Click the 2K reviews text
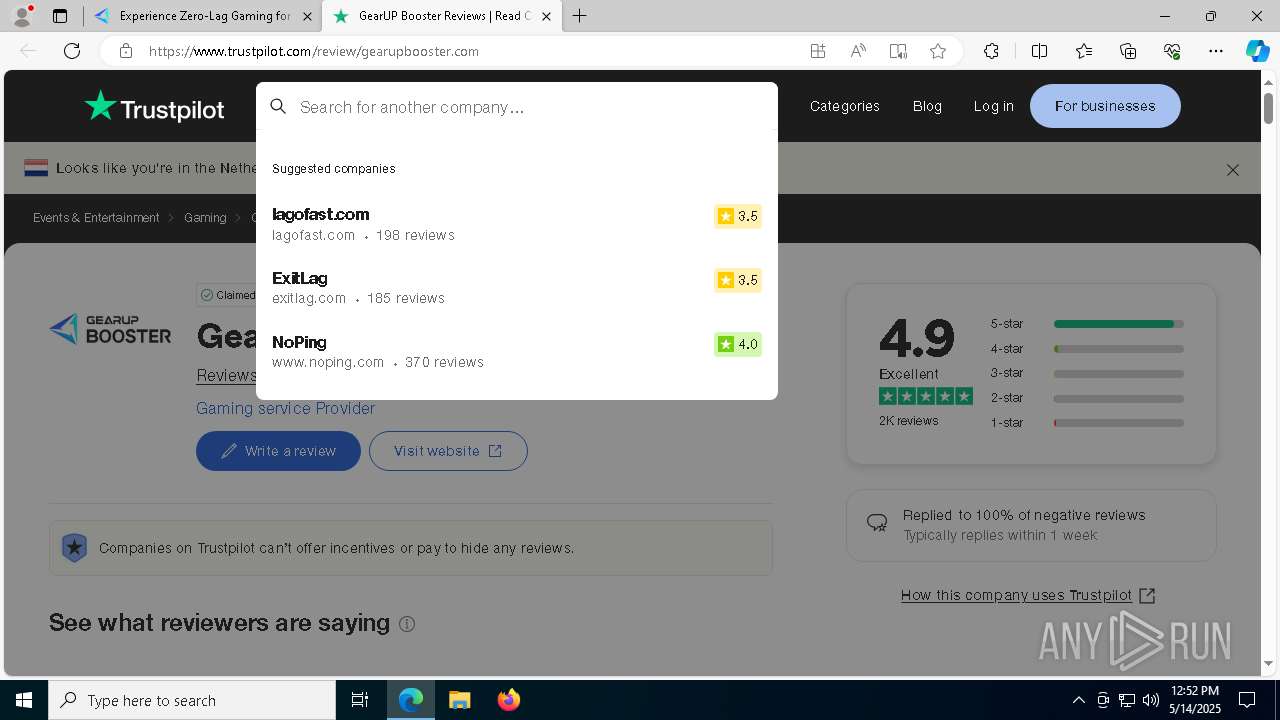 tap(908, 421)
